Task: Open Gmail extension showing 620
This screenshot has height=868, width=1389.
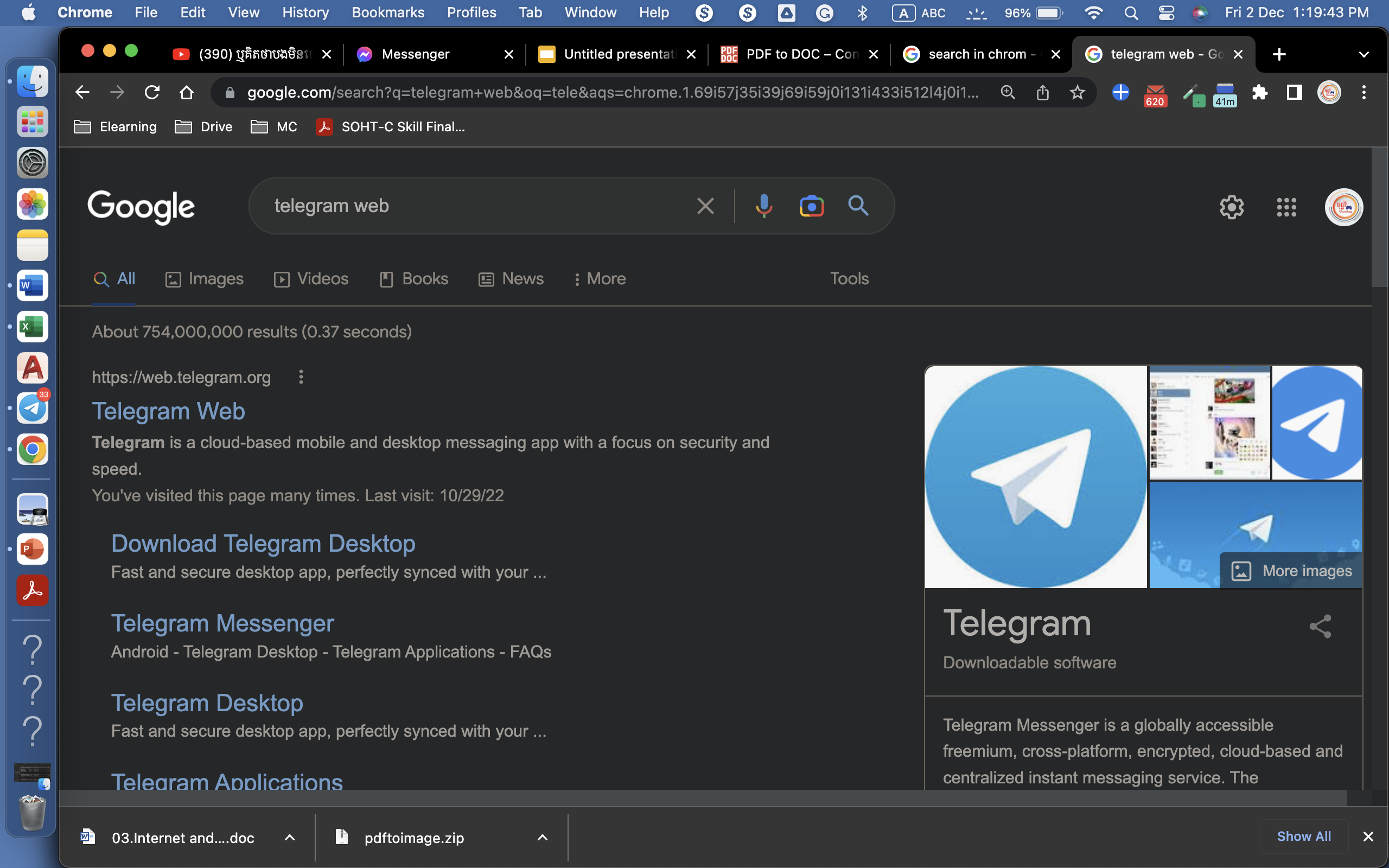Action: (1155, 95)
